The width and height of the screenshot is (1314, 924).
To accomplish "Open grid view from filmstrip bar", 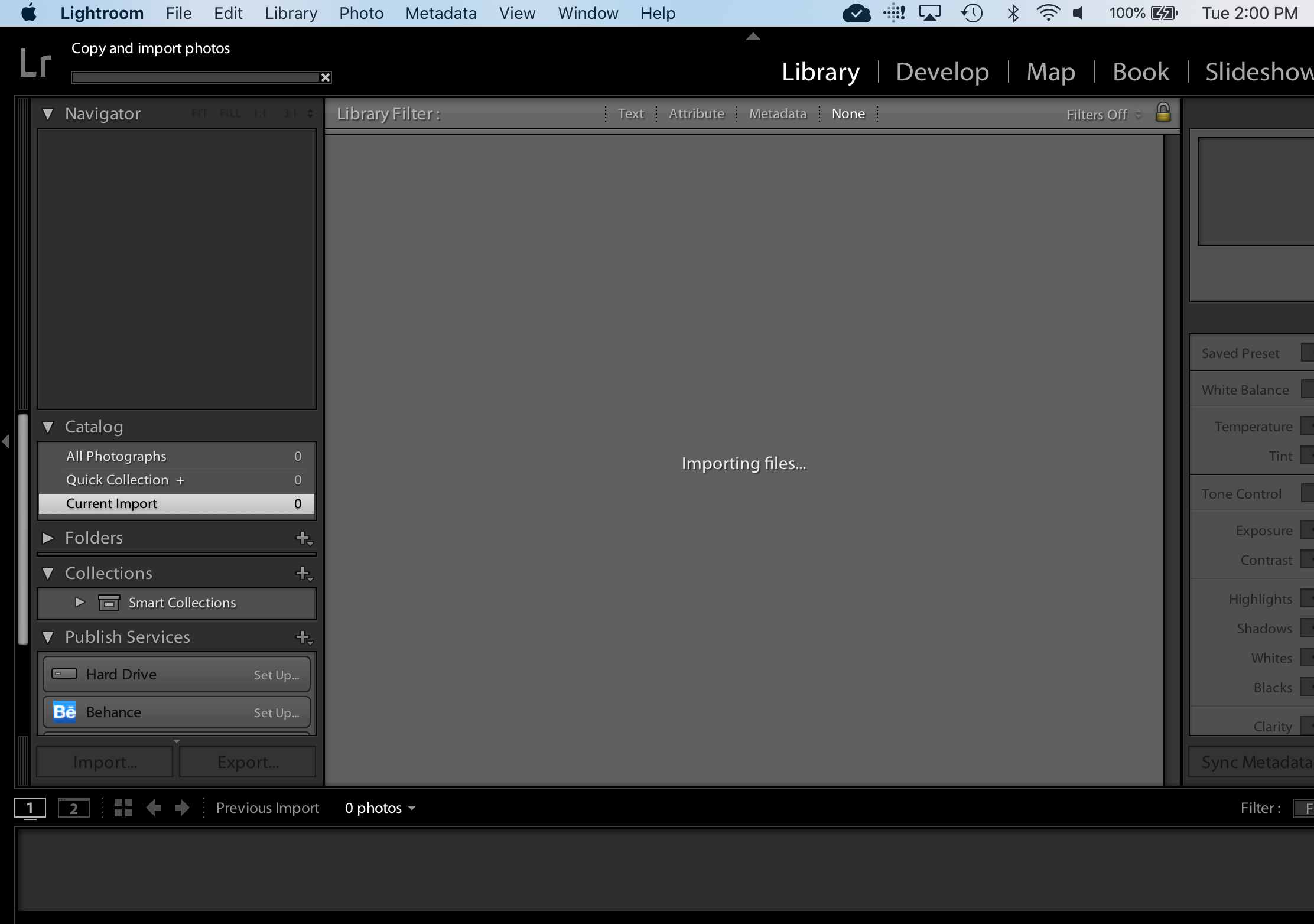I will [123, 808].
